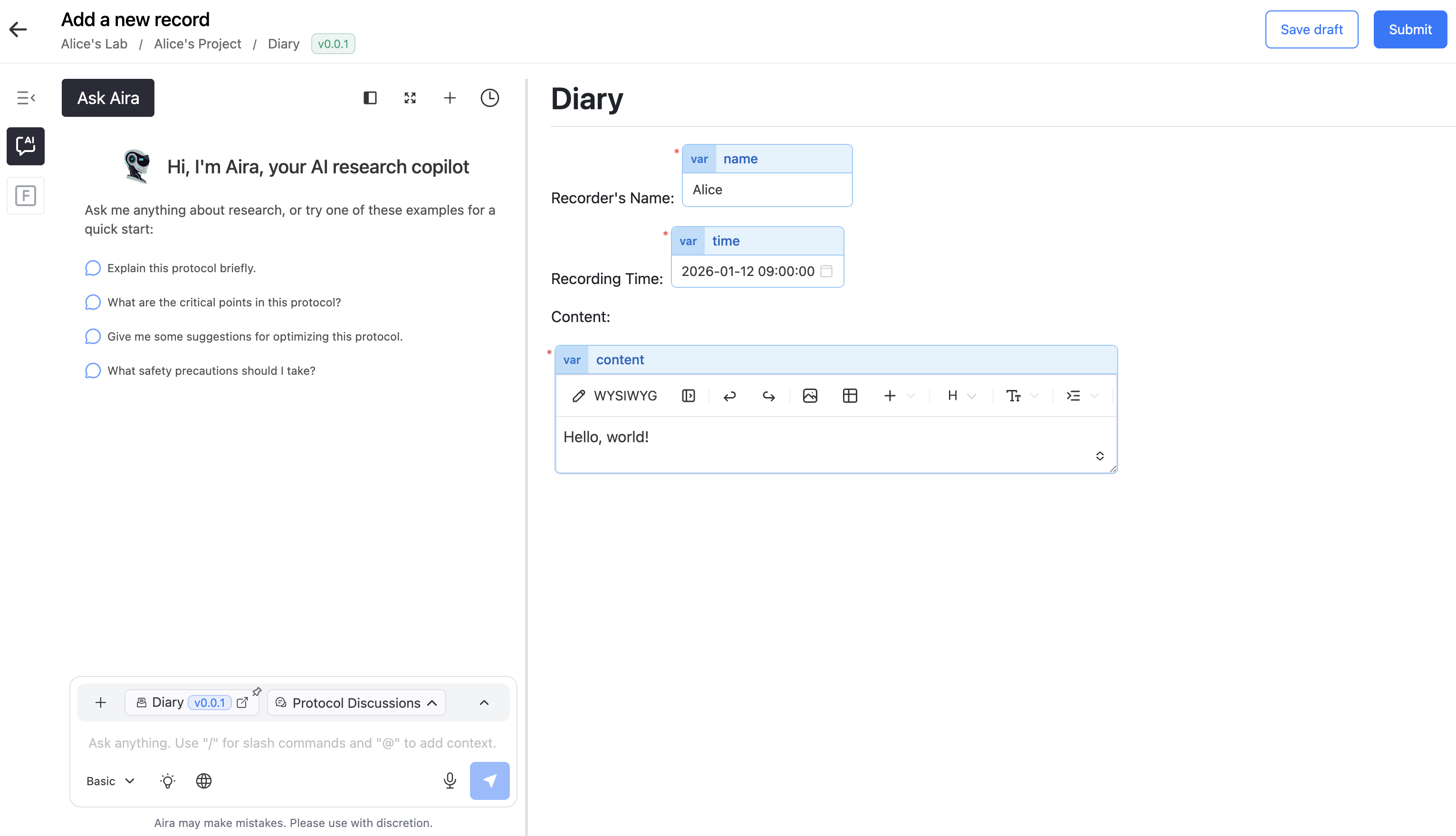Start voice input with the microphone icon
Image resolution: width=1456 pixels, height=836 pixels.
tap(450, 780)
